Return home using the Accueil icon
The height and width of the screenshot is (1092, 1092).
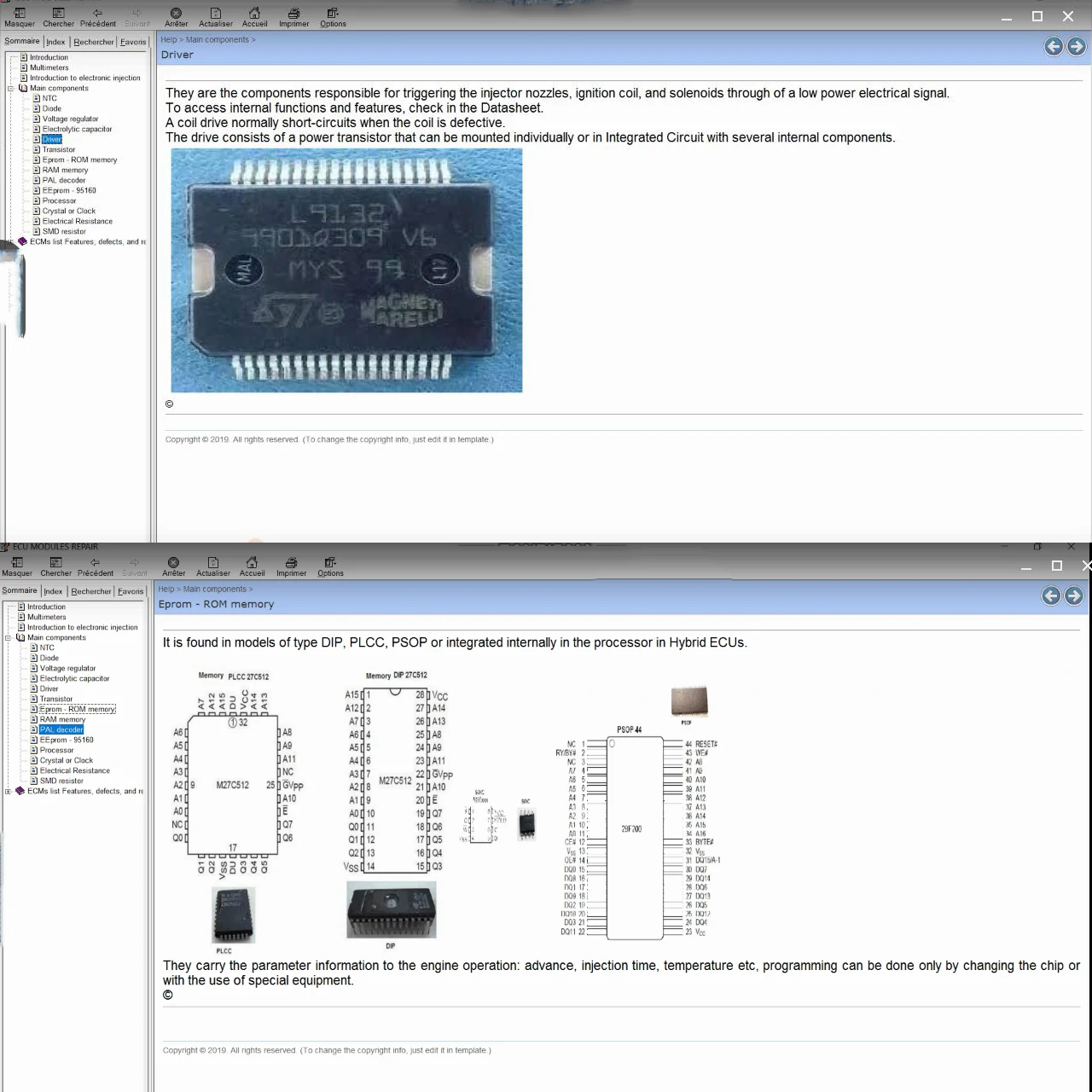[x=254, y=15]
